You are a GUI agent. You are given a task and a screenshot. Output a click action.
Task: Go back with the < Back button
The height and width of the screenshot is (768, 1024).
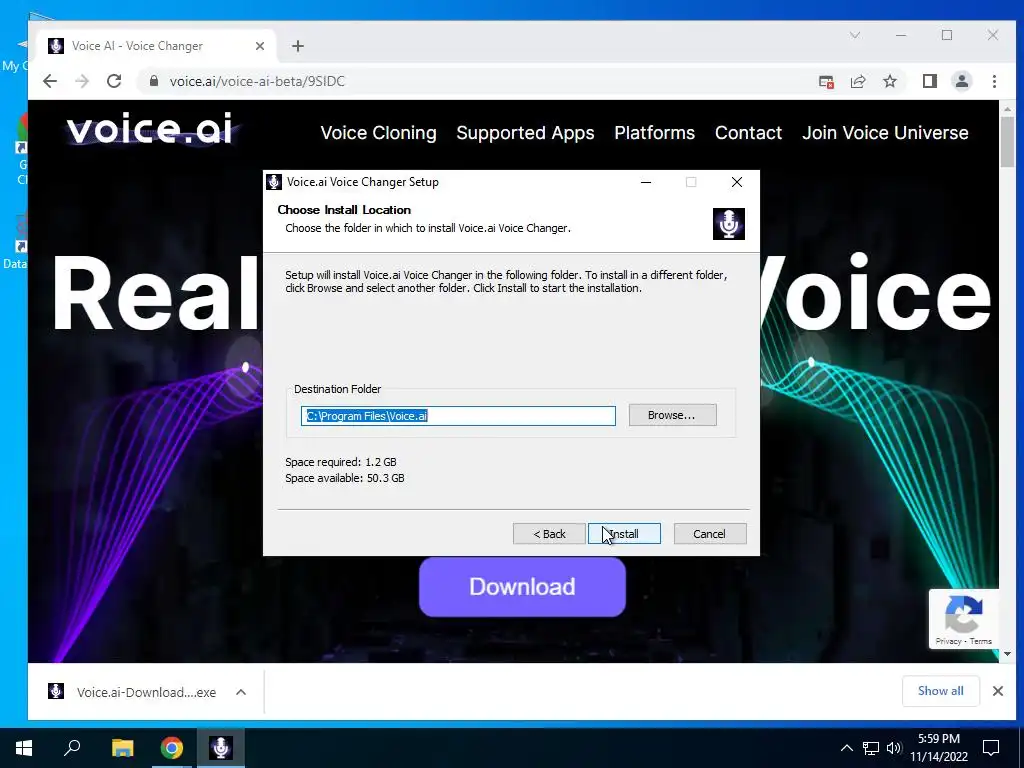[x=549, y=534]
